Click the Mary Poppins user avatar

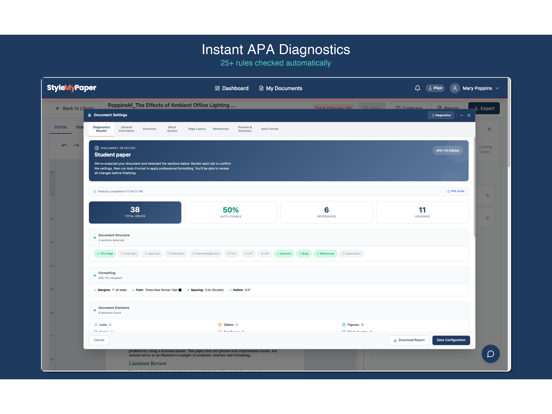click(455, 88)
